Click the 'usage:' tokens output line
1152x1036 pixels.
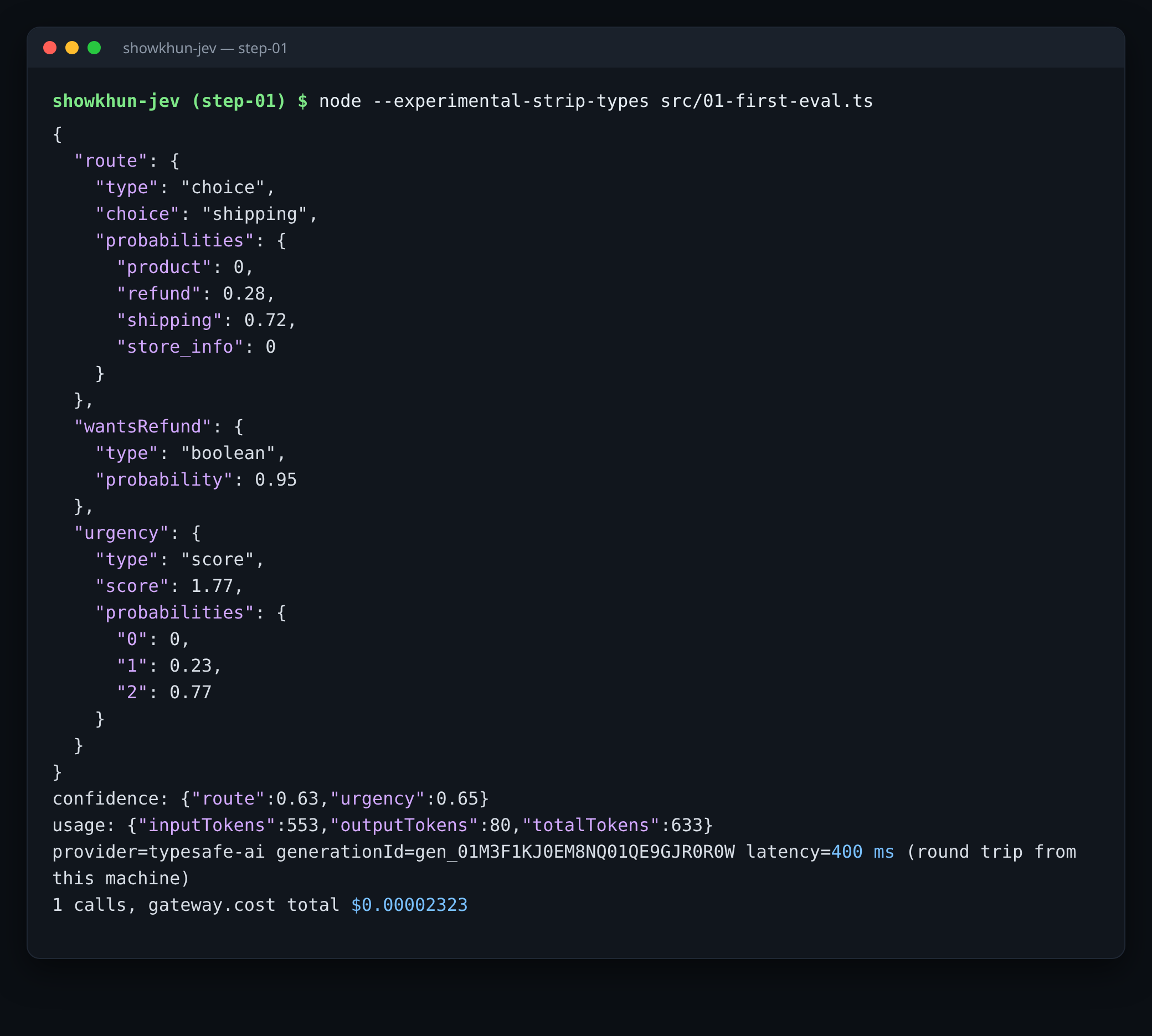pyautogui.click(x=383, y=825)
